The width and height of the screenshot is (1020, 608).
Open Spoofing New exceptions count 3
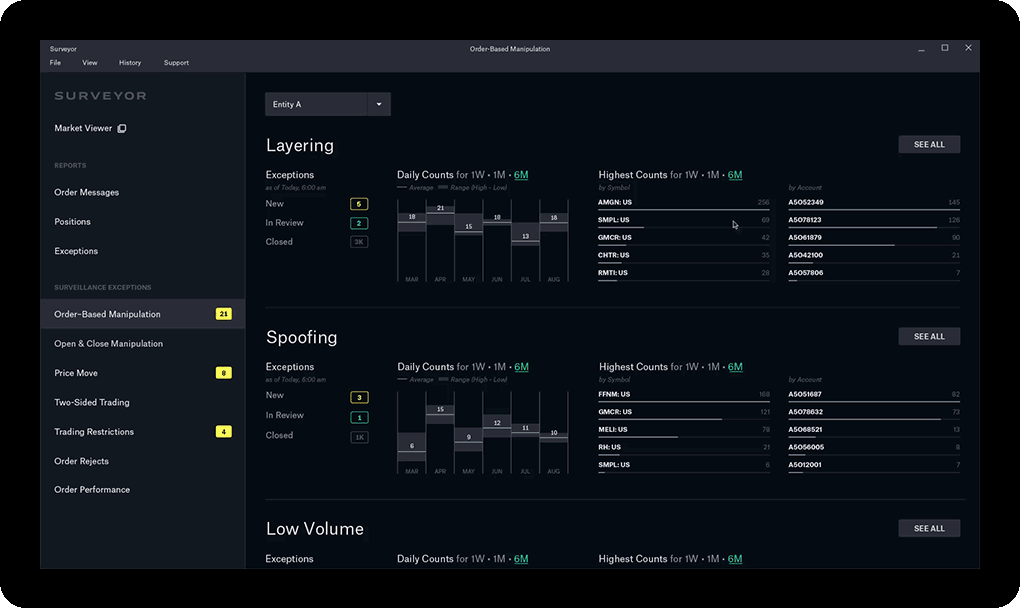[x=359, y=397]
